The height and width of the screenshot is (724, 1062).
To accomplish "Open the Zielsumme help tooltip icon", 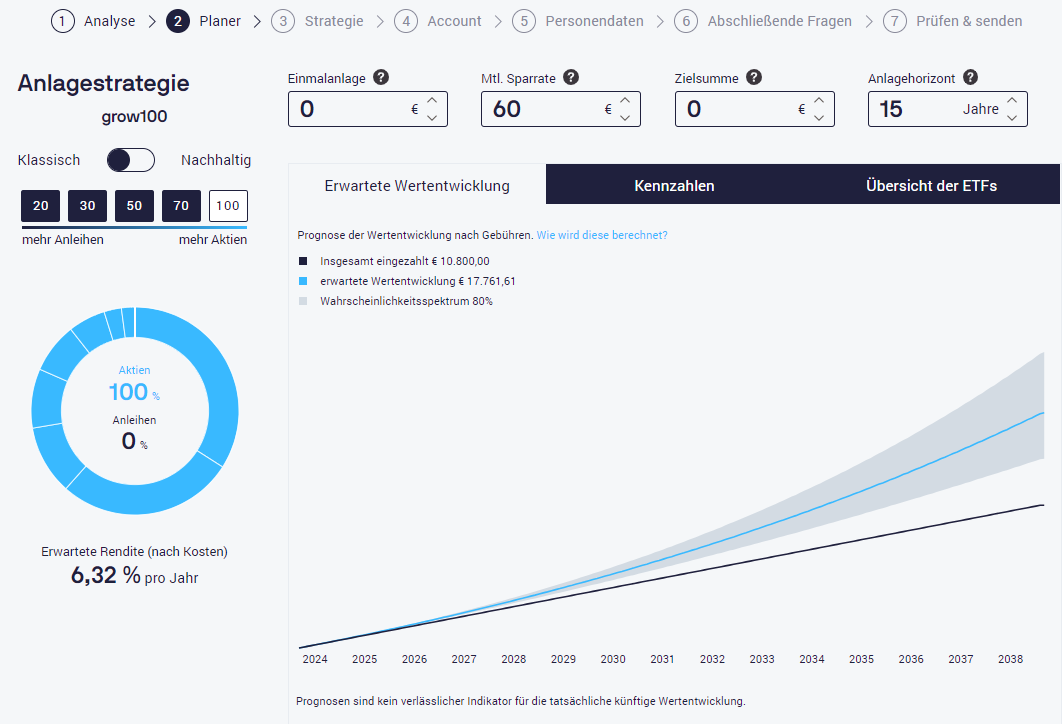I will click(754, 78).
